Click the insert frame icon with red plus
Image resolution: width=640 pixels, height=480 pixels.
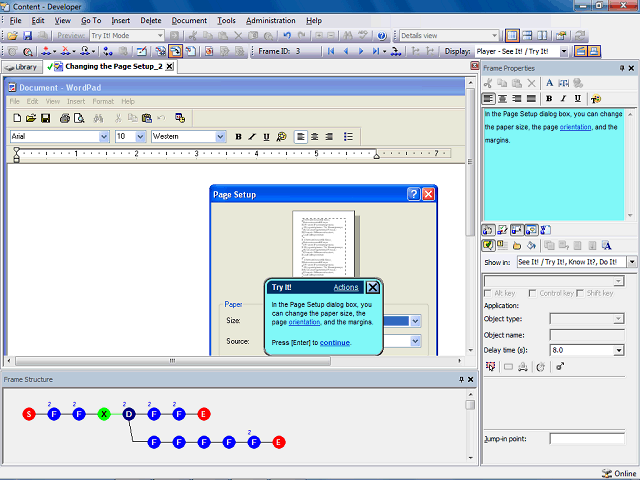pyautogui.click(x=46, y=51)
